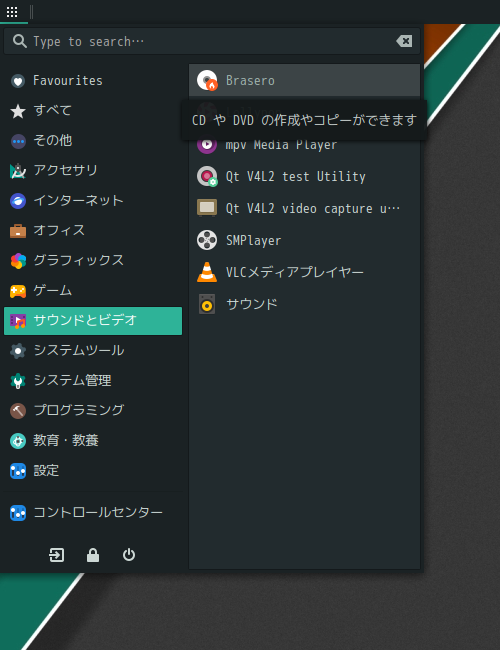Click the システム管理 wrench icon
This screenshot has height=650, width=500.
[x=18, y=381]
